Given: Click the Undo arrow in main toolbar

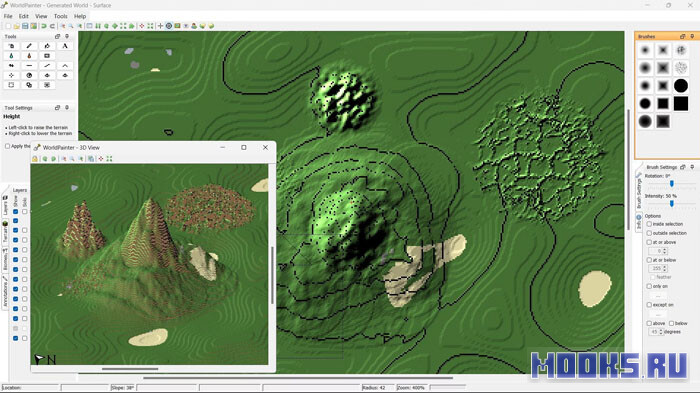Looking at the screenshot, I should 44,26.
